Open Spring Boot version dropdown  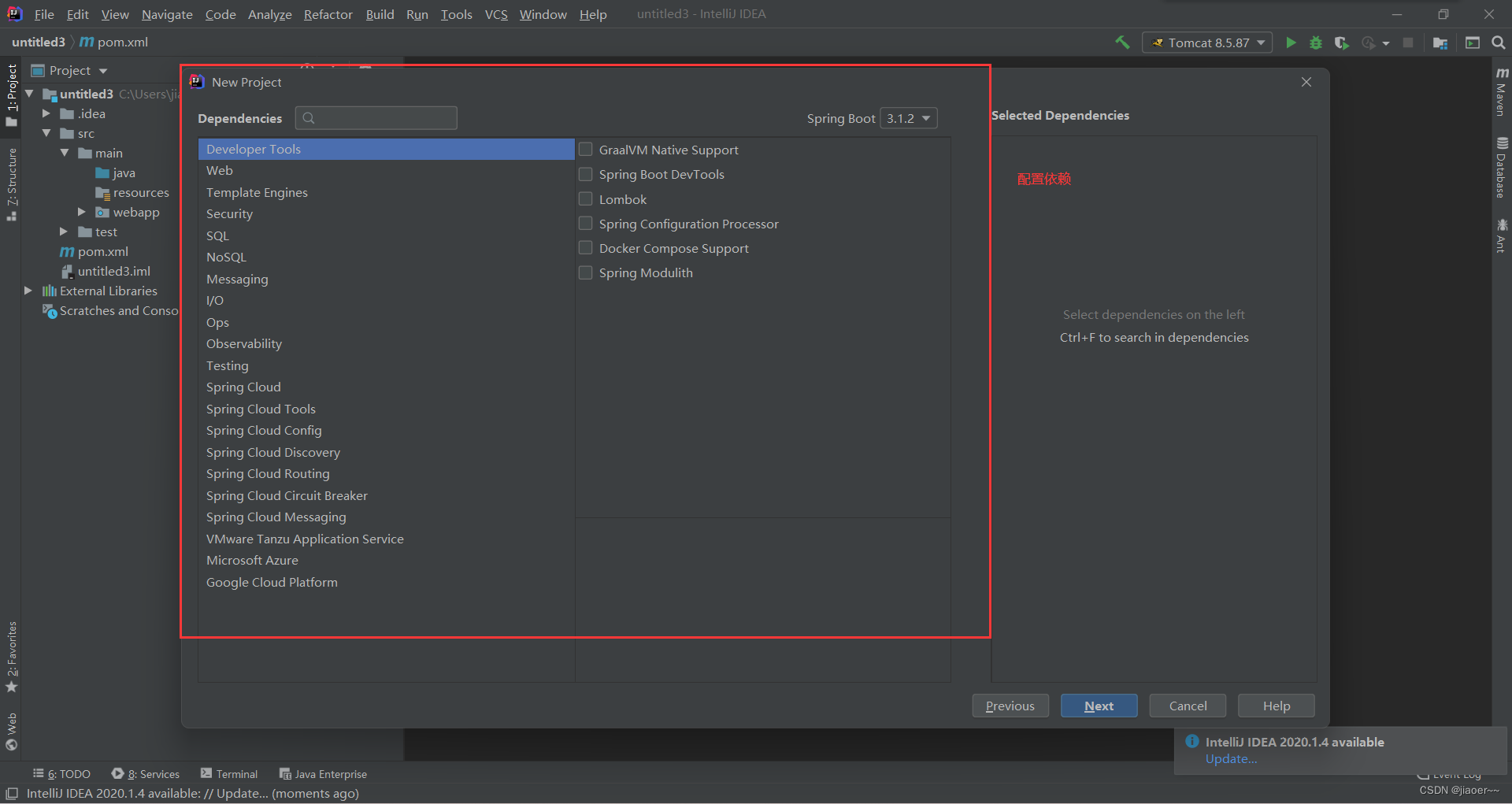pos(908,118)
